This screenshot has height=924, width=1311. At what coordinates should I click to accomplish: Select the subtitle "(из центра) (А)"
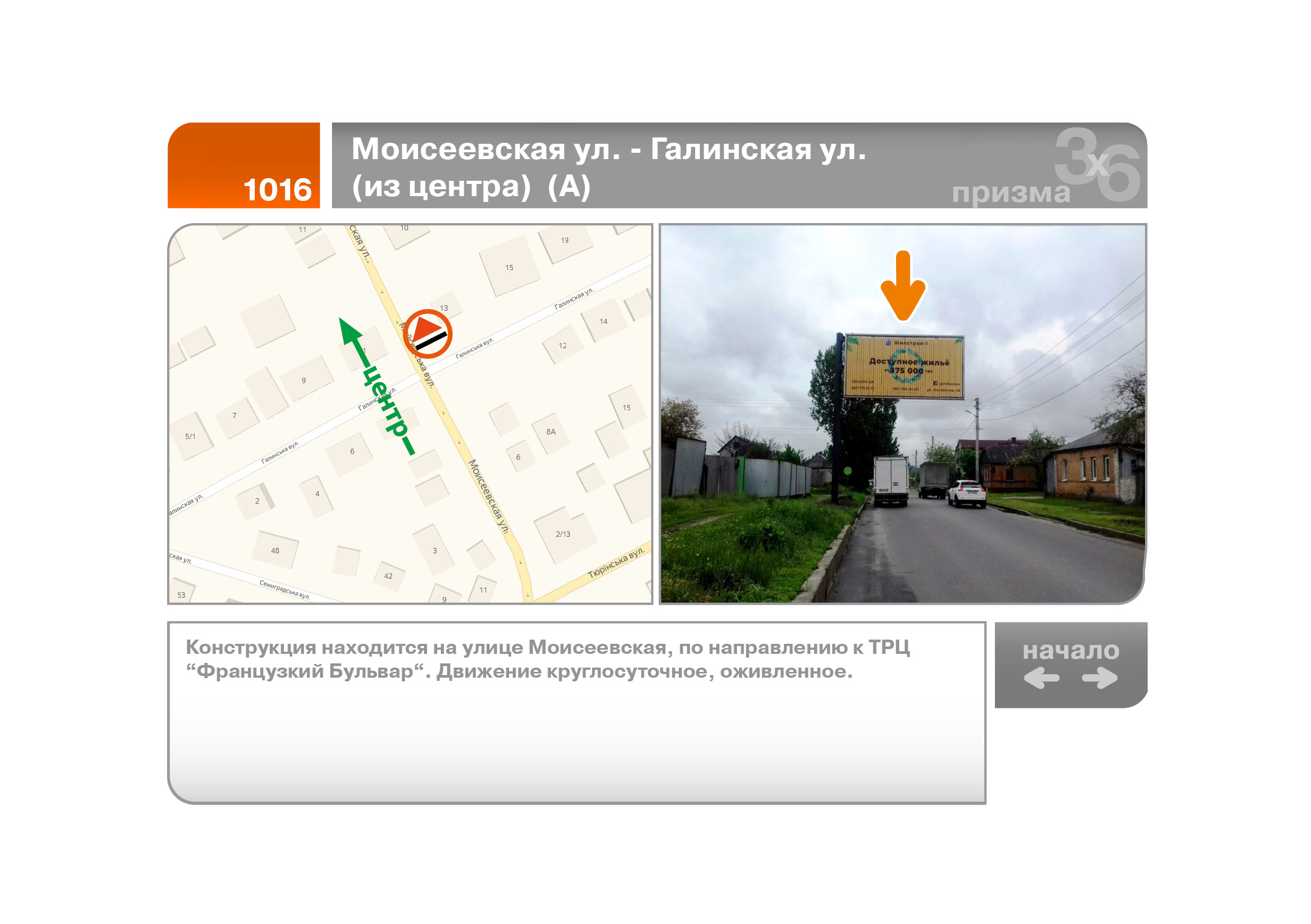[x=471, y=187]
